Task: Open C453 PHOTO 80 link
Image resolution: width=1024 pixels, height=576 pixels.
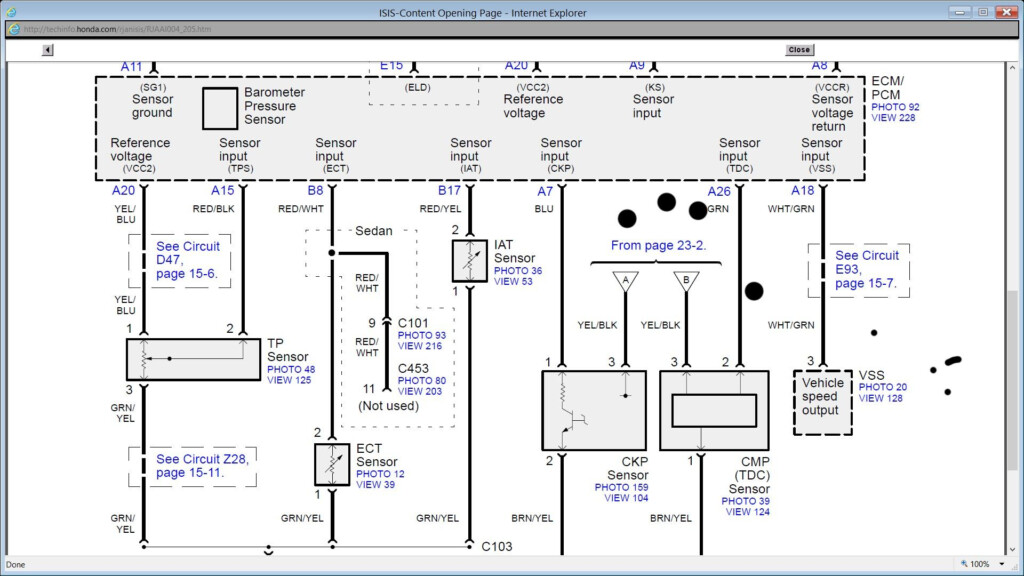Action: [422, 381]
